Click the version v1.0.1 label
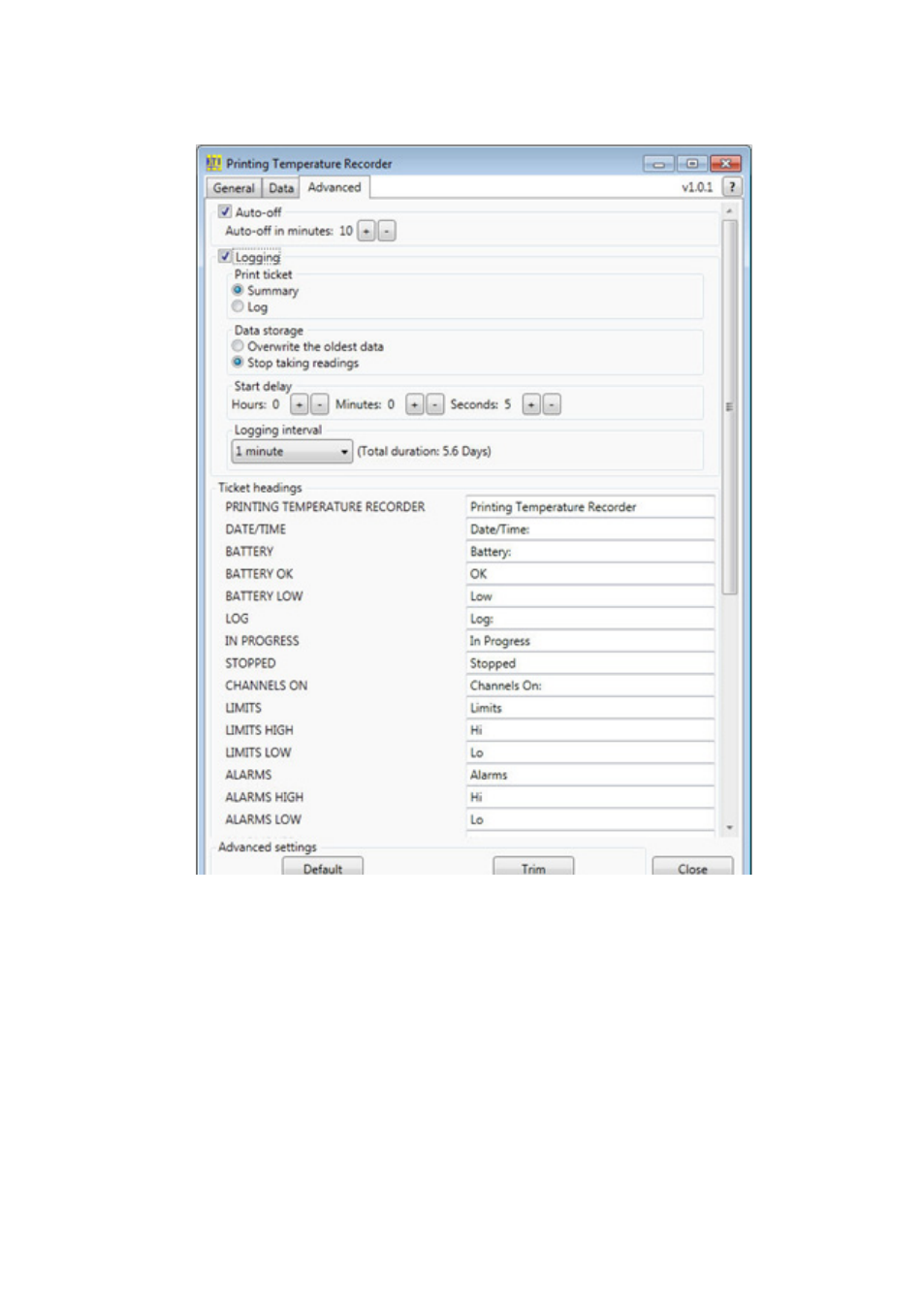 tap(697, 187)
